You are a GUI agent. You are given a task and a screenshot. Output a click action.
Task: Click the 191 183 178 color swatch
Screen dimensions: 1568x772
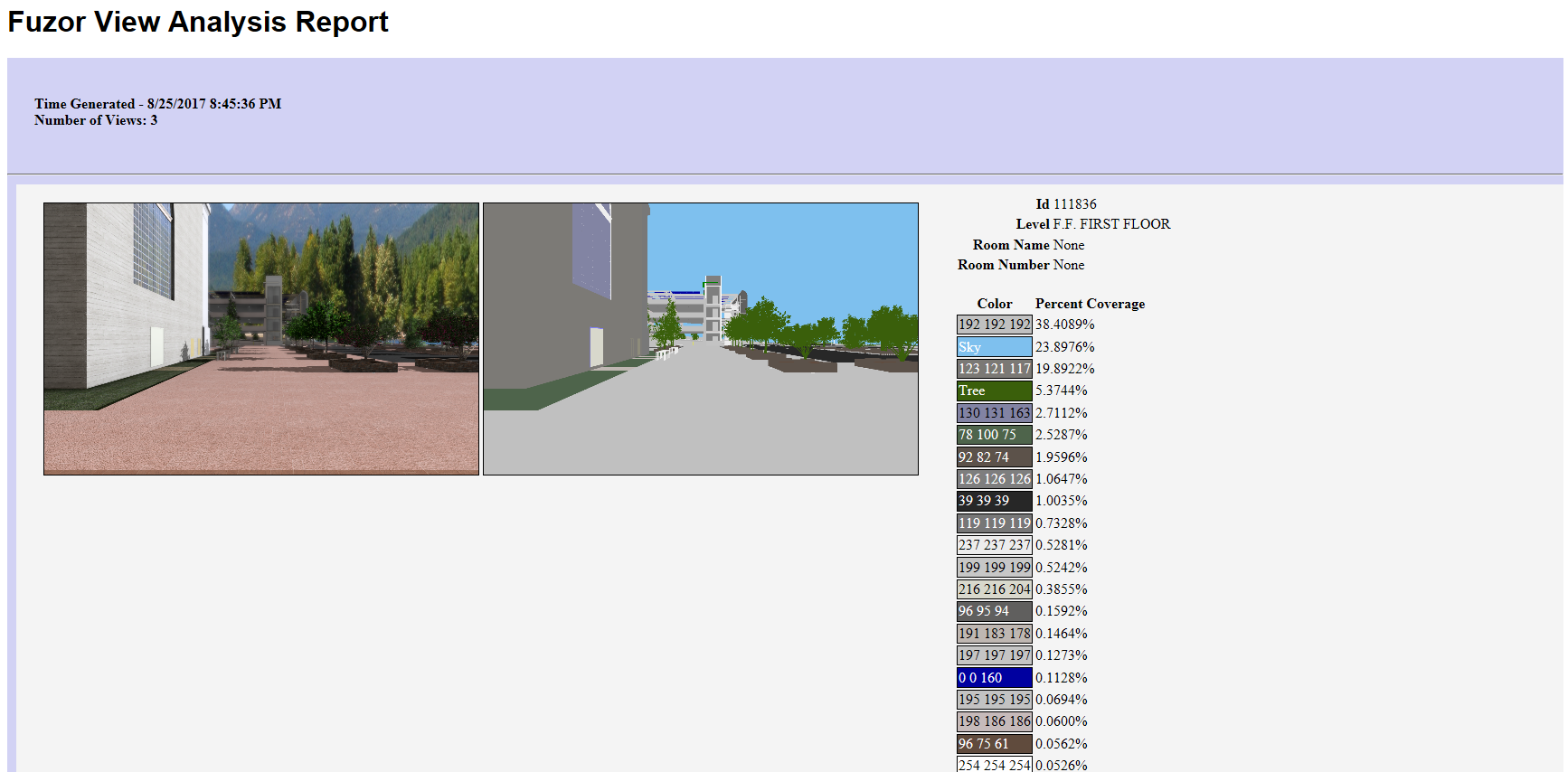[995, 634]
